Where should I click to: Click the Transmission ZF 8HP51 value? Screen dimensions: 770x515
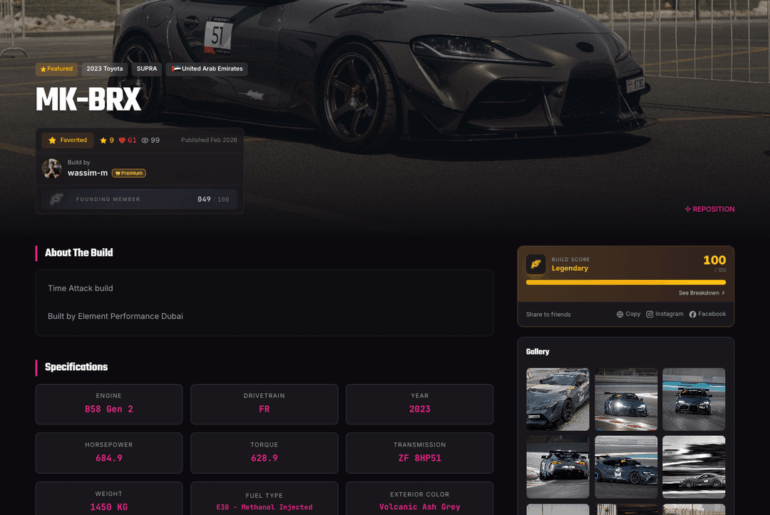(x=419, y=458)
